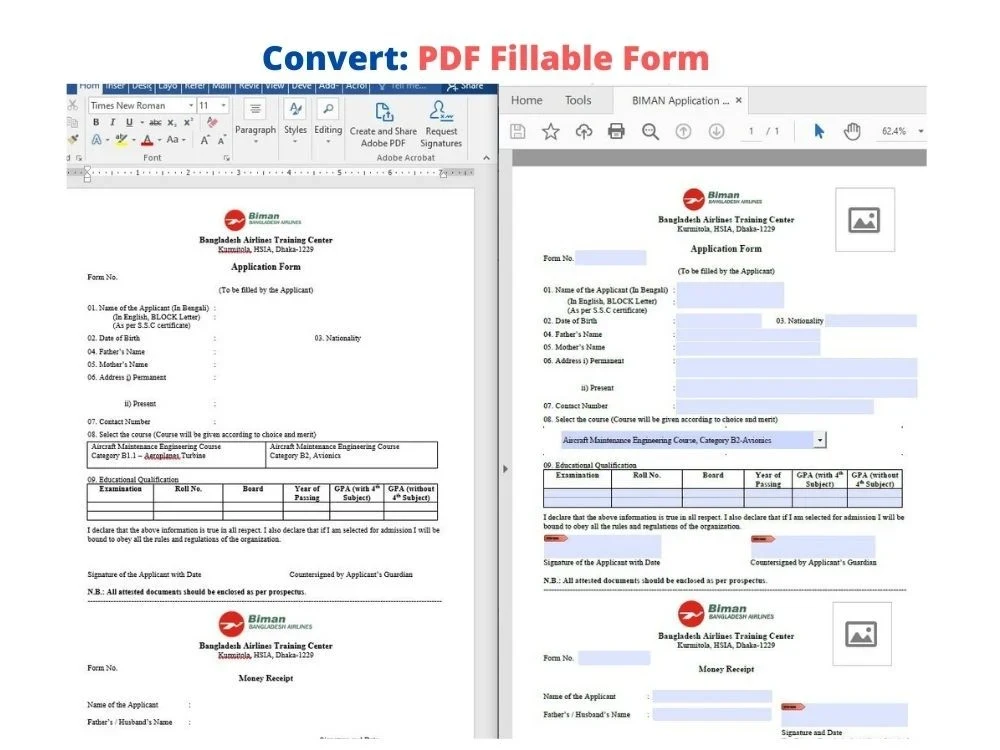Click the Print icon in Acrobat
The width and height of the screenshot is (1000, 750).
point(616,131)
